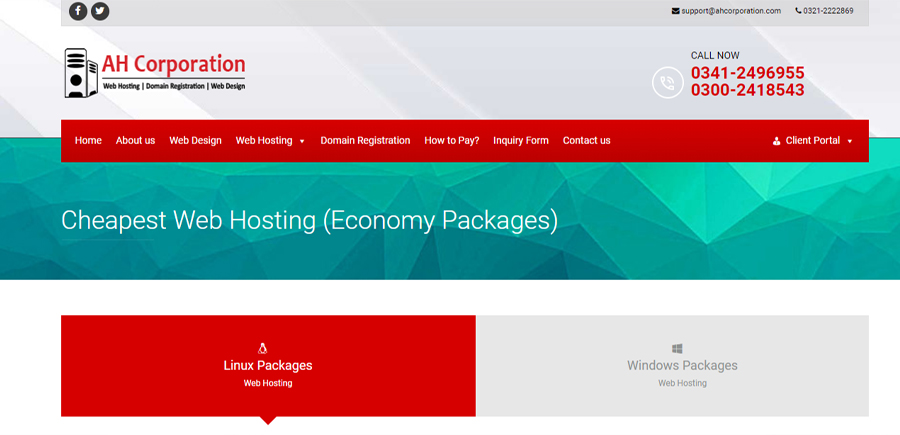Click the circular phone call icon
900x435 pixels.
pyautogui.click(x=668, y=83)
